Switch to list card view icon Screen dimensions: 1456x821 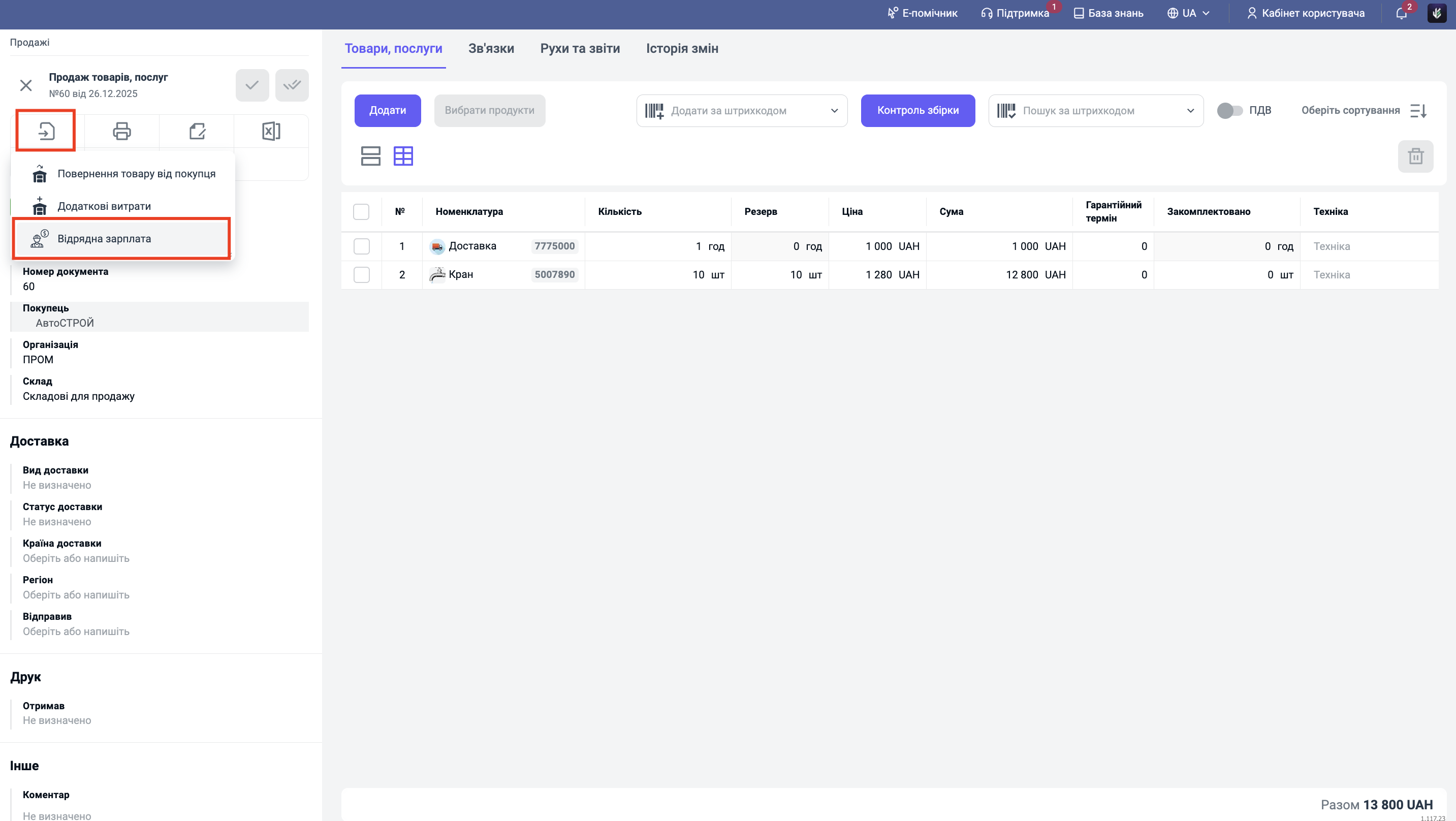click(370, 156)
